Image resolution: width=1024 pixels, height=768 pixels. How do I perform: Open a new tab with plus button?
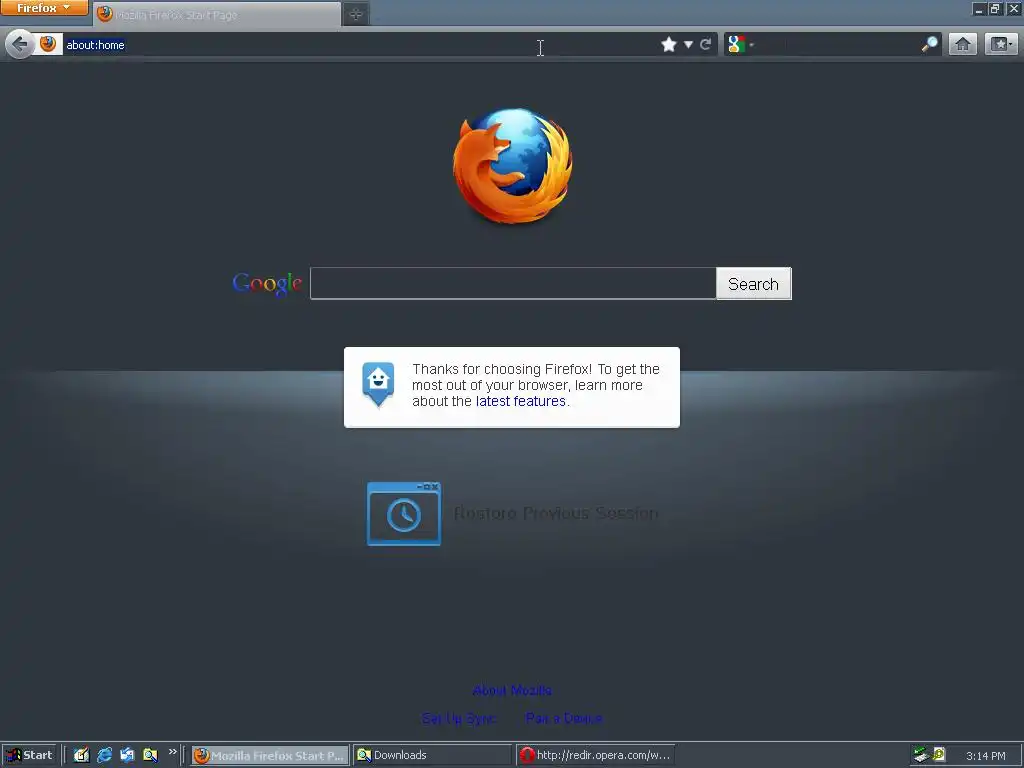(x=356, y=14)
